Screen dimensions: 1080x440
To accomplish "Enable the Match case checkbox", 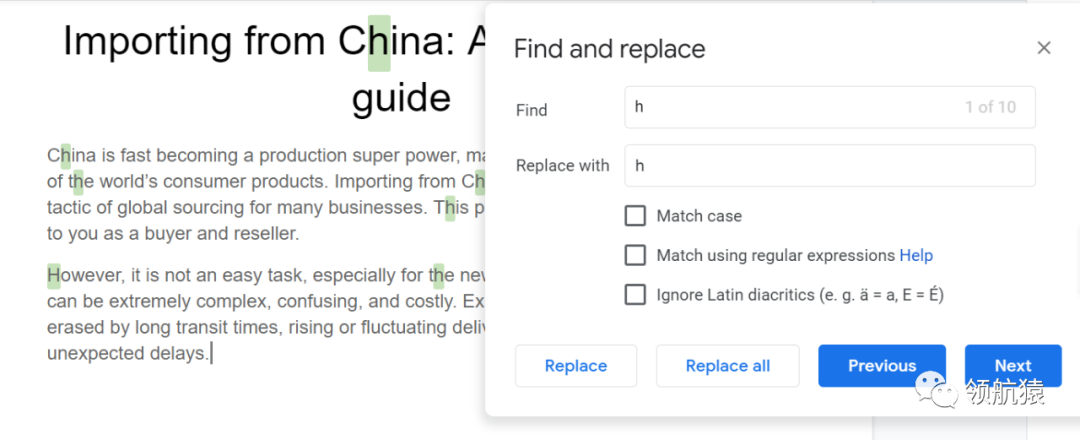I will [x=635, y=216].
